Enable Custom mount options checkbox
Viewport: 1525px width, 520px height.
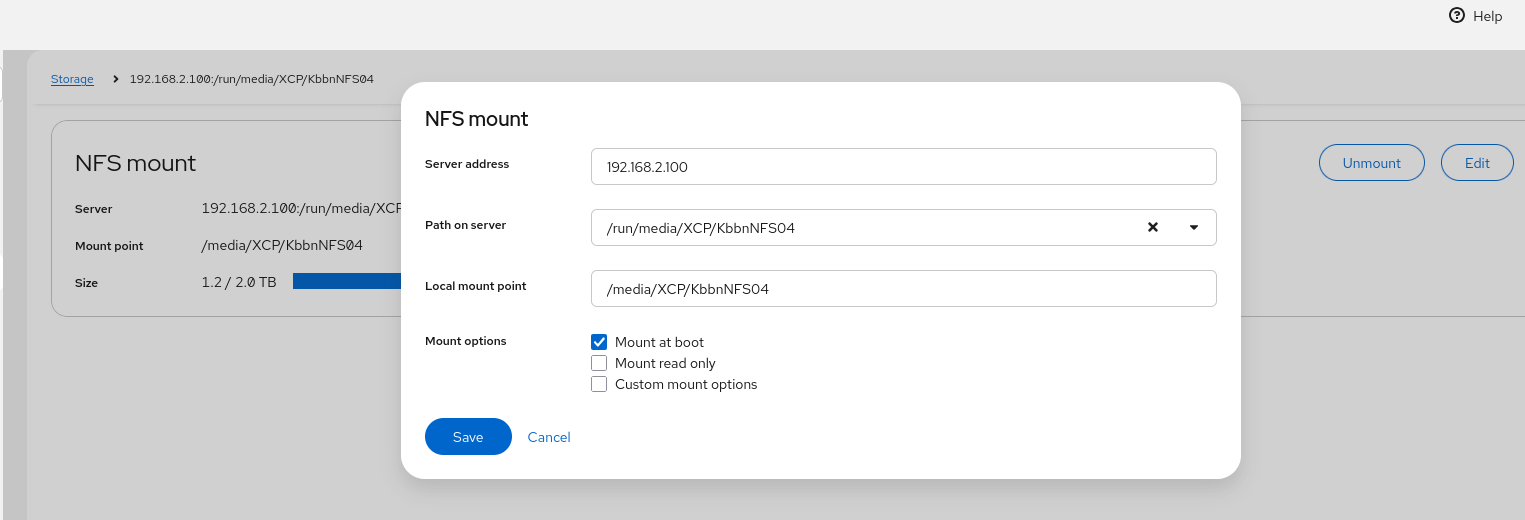tap(599, 384)
